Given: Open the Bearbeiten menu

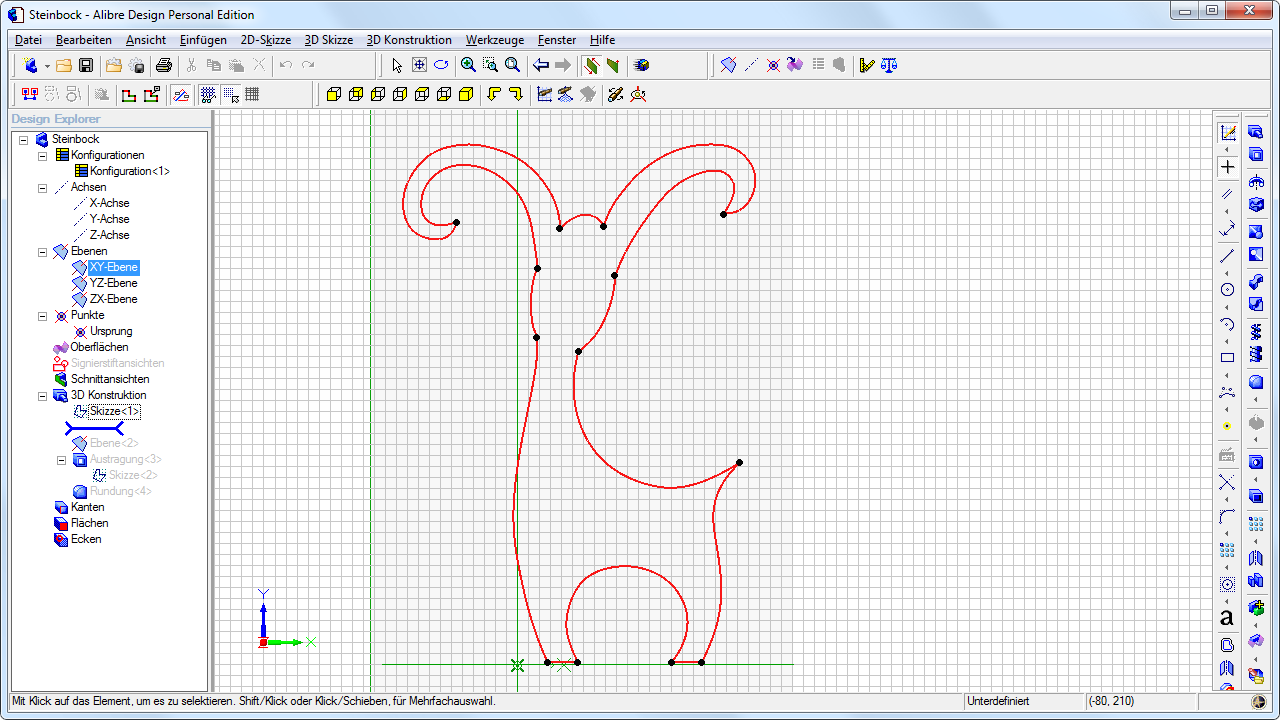Looking at the screenshot, I should pyautogui.click(x=84, y=40).
